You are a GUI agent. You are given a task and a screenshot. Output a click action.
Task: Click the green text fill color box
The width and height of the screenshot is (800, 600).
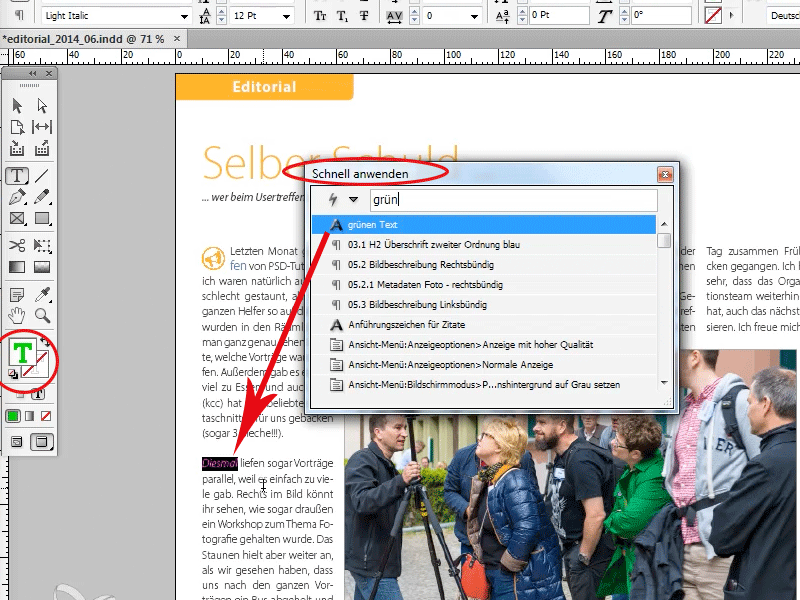(22, 353)
